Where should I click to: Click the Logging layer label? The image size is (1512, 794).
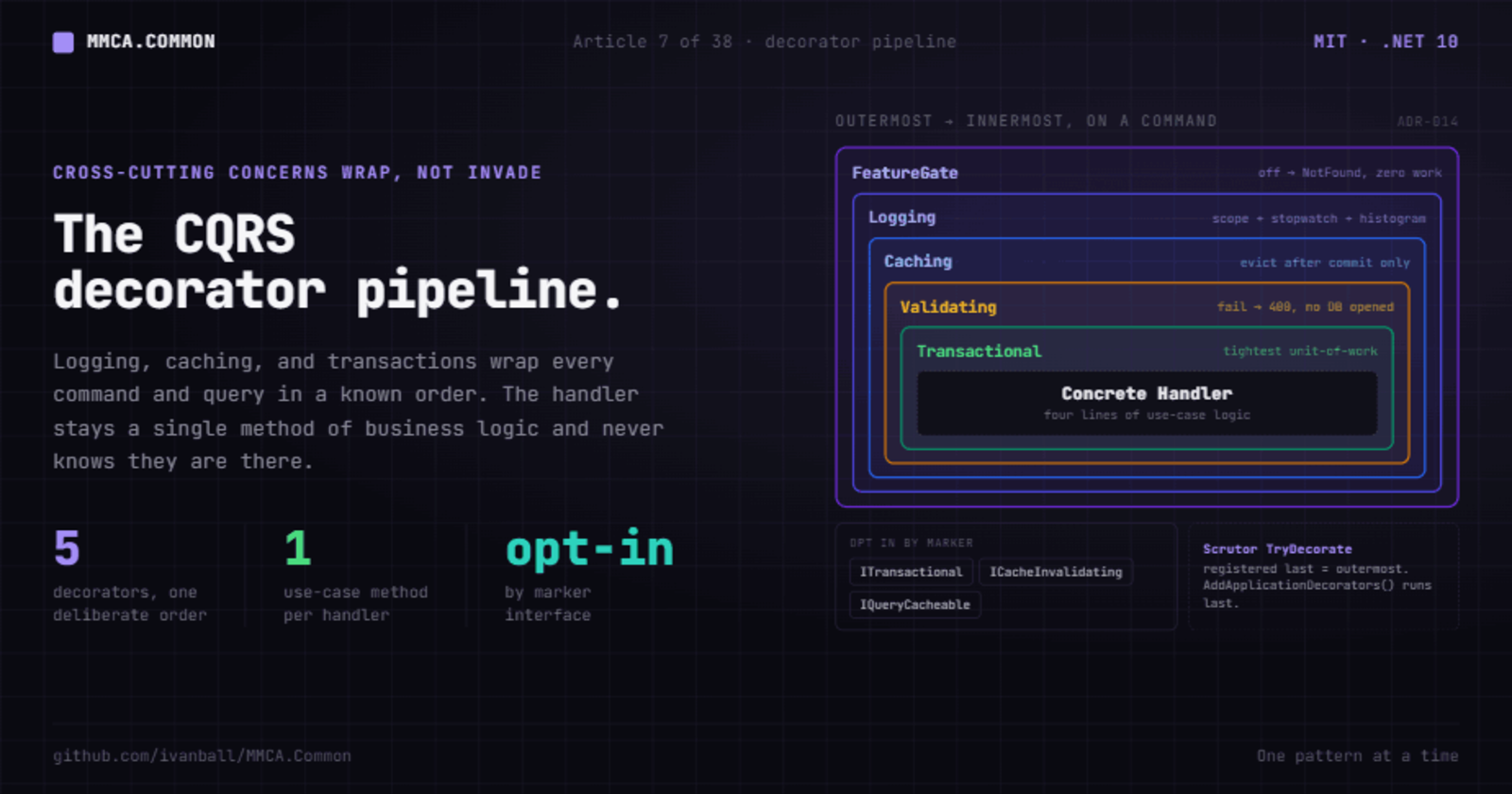click(902, 217)
